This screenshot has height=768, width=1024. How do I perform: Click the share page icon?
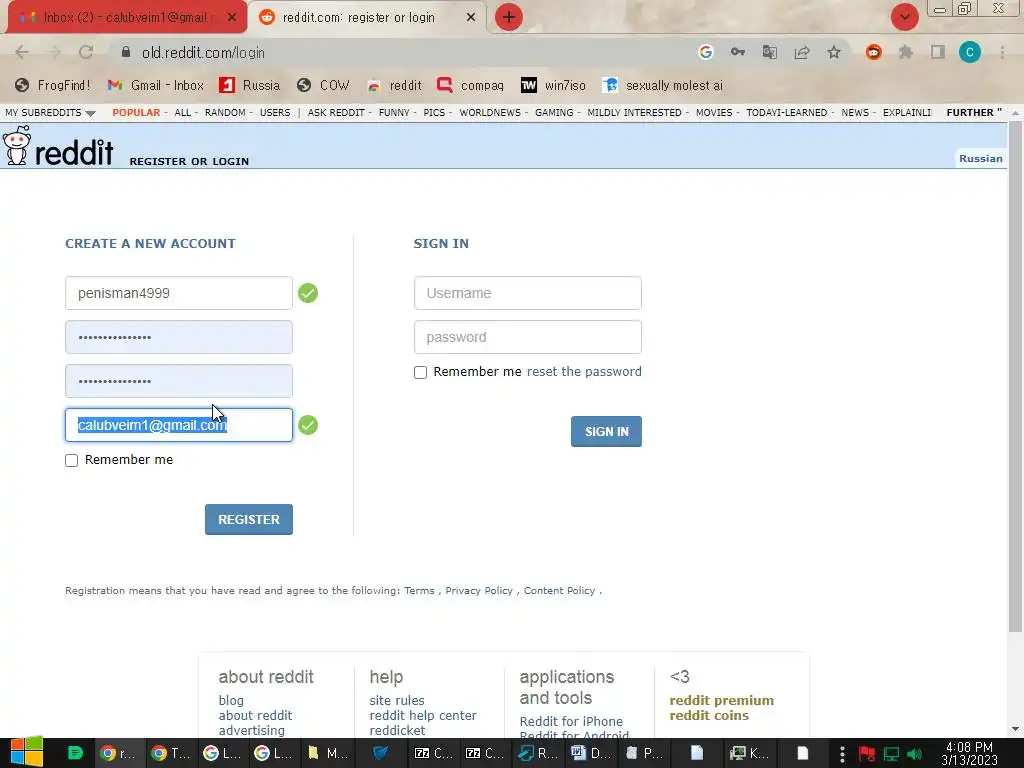(x=802, y=52)
